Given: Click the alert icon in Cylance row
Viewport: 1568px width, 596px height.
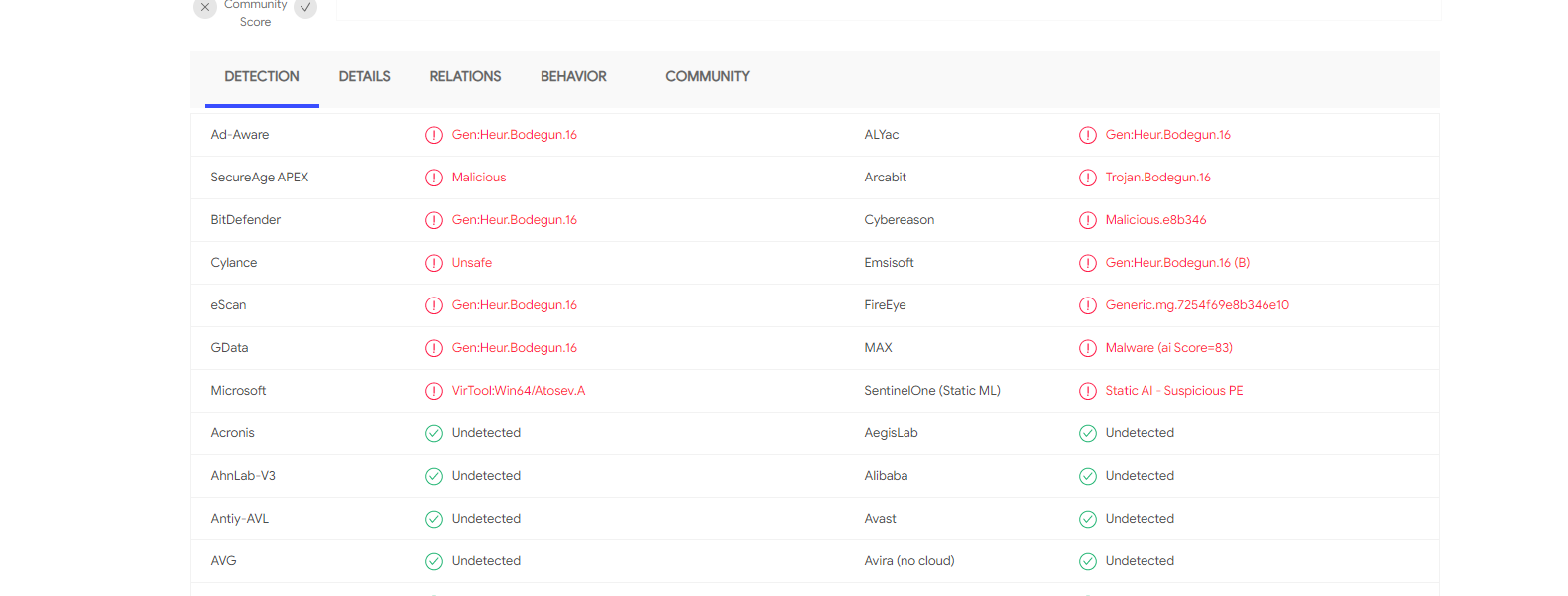Looking at the screenshot, I should click(434, 263).
